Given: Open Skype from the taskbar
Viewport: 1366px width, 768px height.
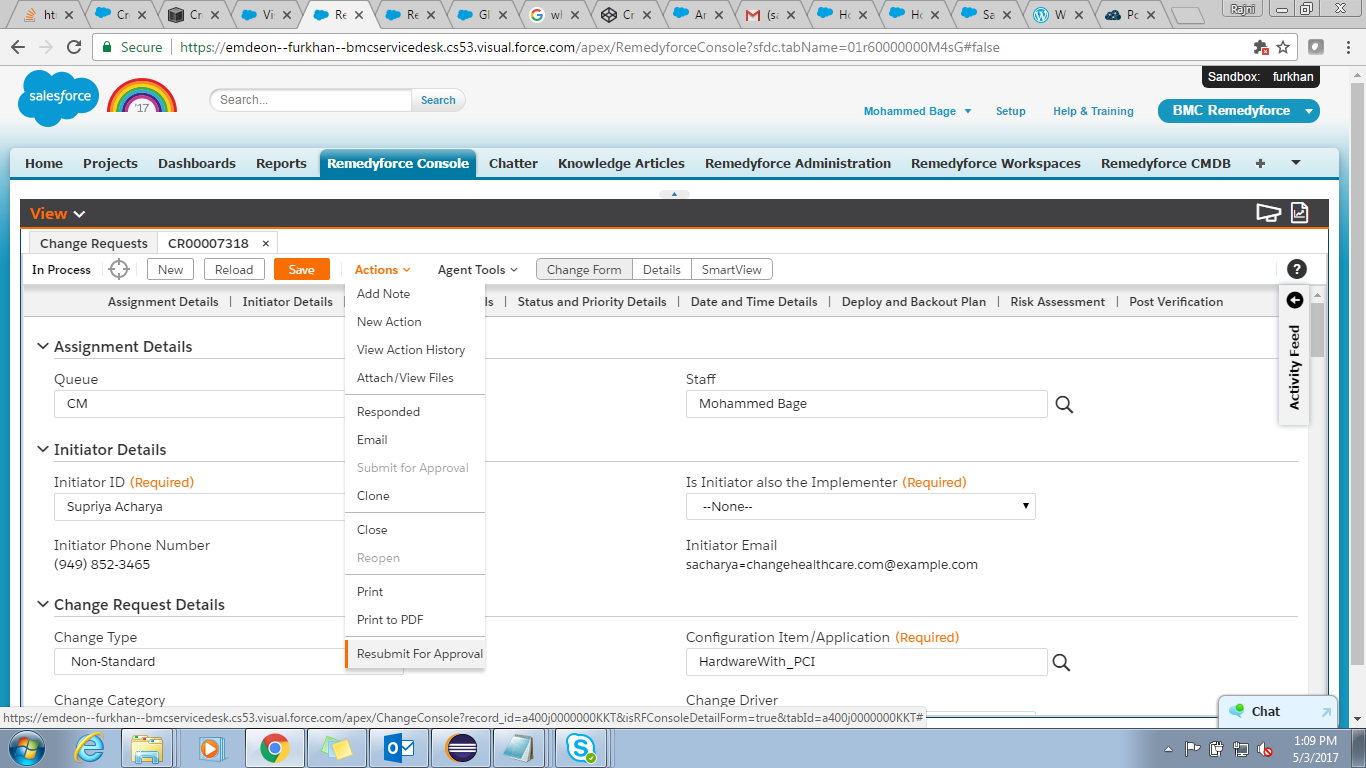Looking at the screenshot, I should 580,747.
